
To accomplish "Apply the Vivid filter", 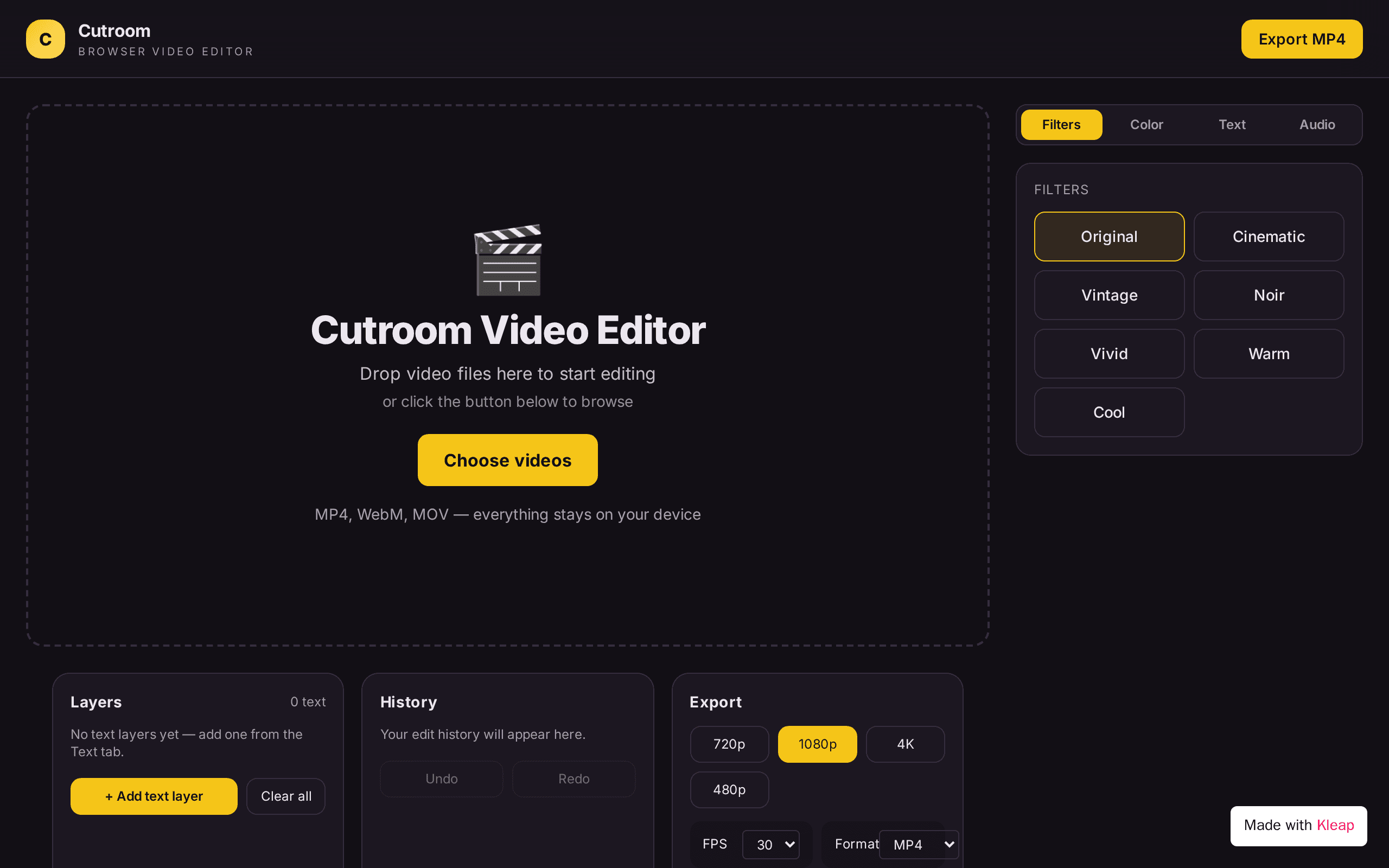I will (1109, 354).
